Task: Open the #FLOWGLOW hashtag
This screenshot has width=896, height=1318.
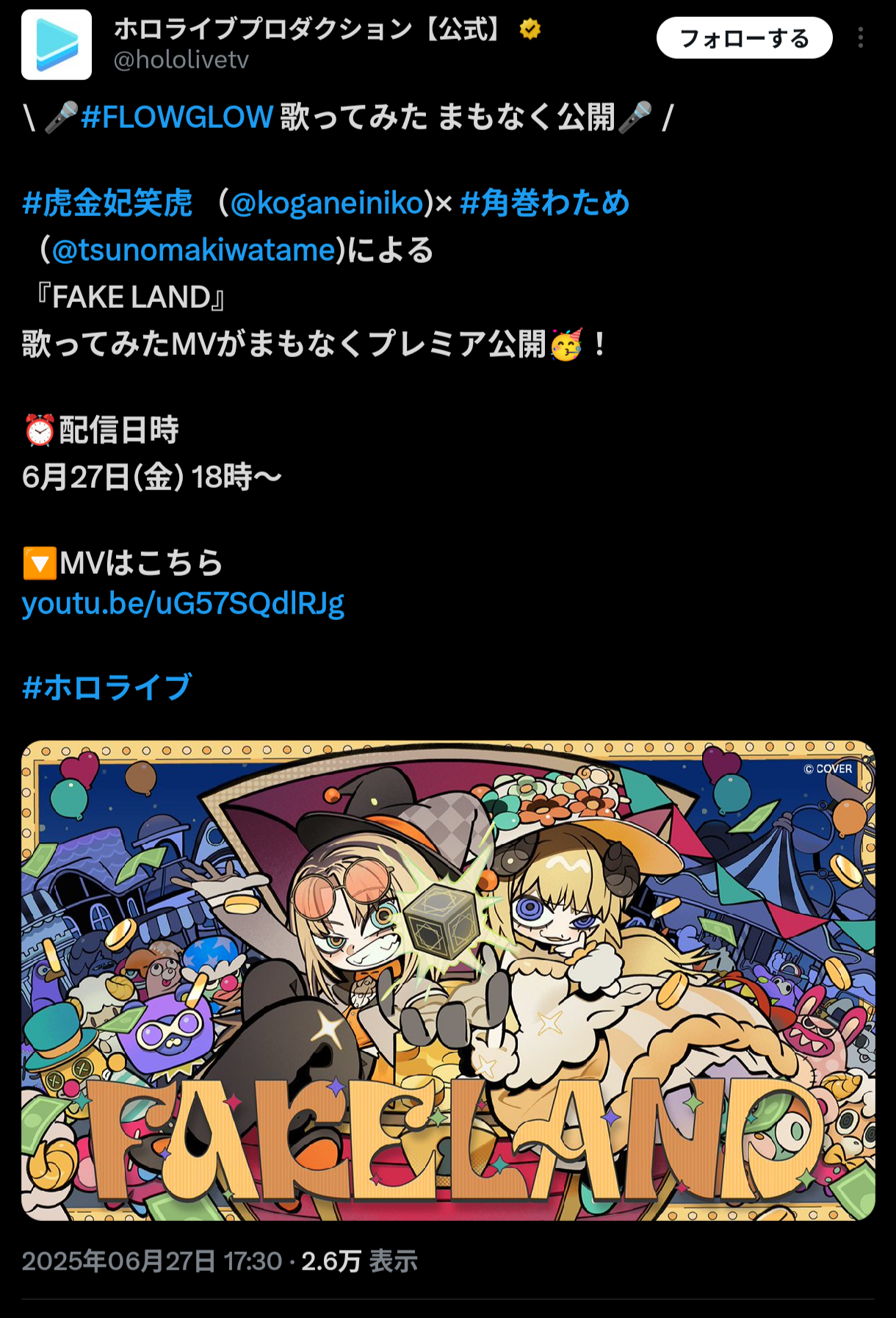Action: coord(177,117)
